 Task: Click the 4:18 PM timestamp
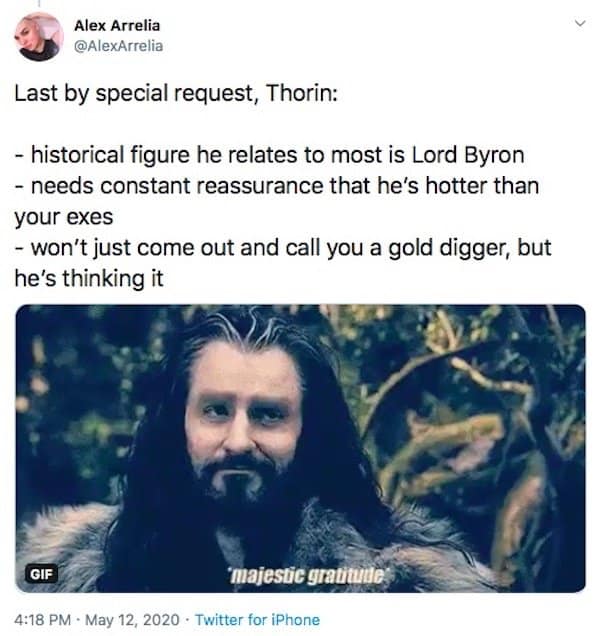[x=43, y=620]
